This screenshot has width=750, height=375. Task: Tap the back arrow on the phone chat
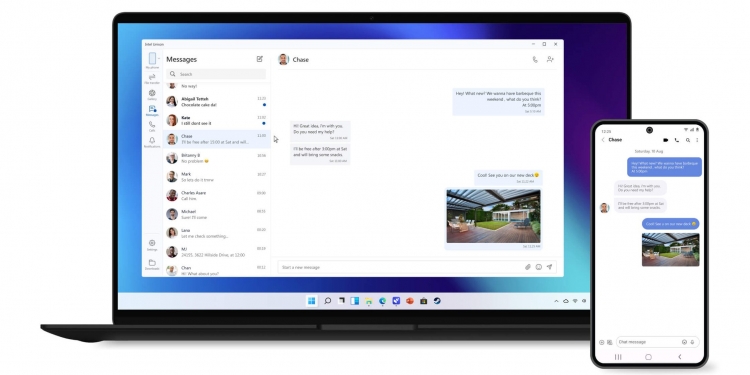point(603,140)
